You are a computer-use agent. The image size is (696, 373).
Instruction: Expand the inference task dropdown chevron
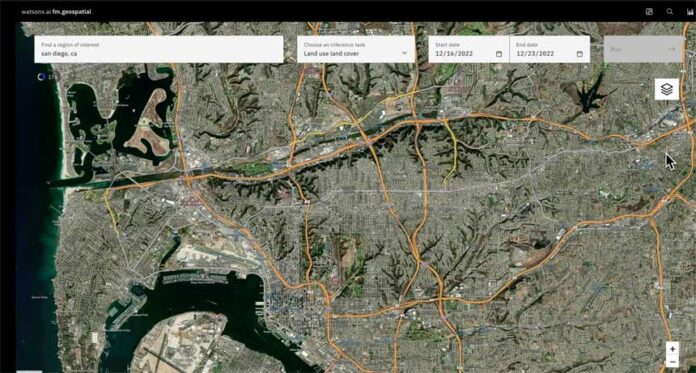(x=404, y=53)
